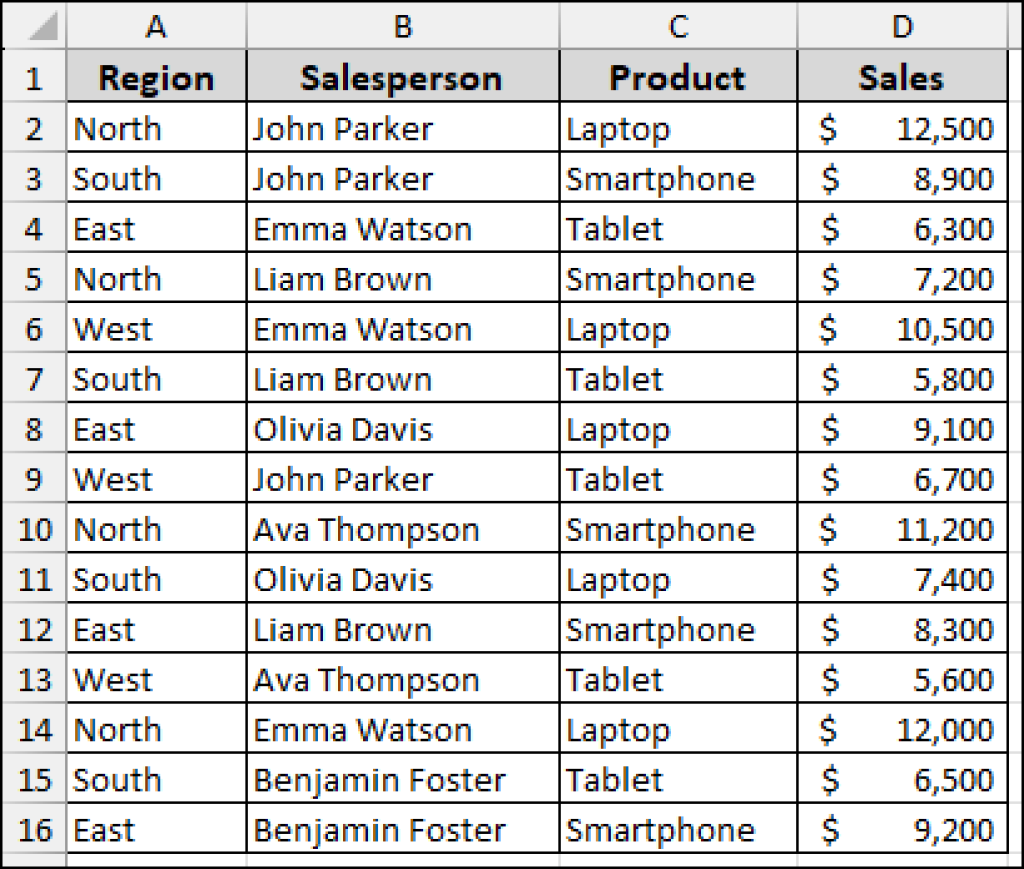This screenshot has height=869, width=1024.
Task: Select the Benjamin Foster cell in row 15
Action: tap(401, 779)
